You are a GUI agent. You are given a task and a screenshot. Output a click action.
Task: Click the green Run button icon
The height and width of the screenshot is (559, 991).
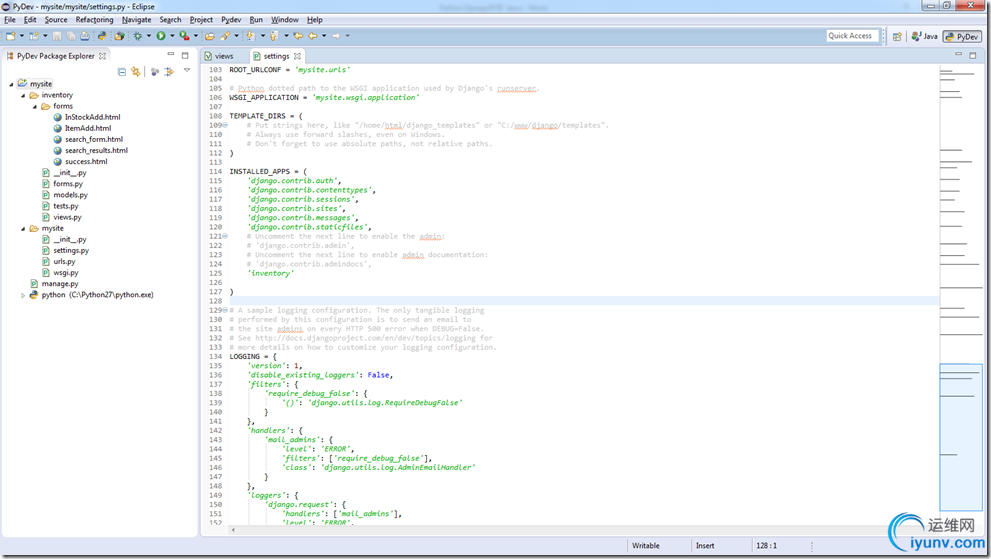161,36
